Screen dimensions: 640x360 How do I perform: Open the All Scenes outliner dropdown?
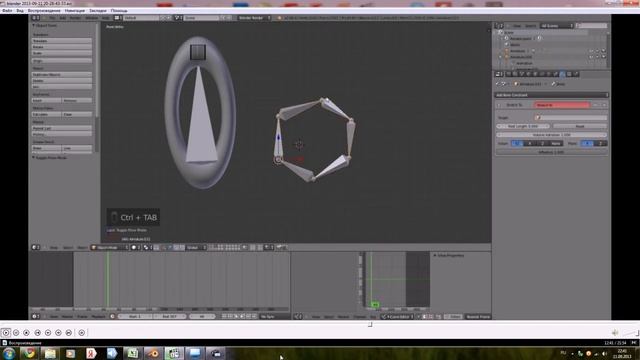click(557, 26)
